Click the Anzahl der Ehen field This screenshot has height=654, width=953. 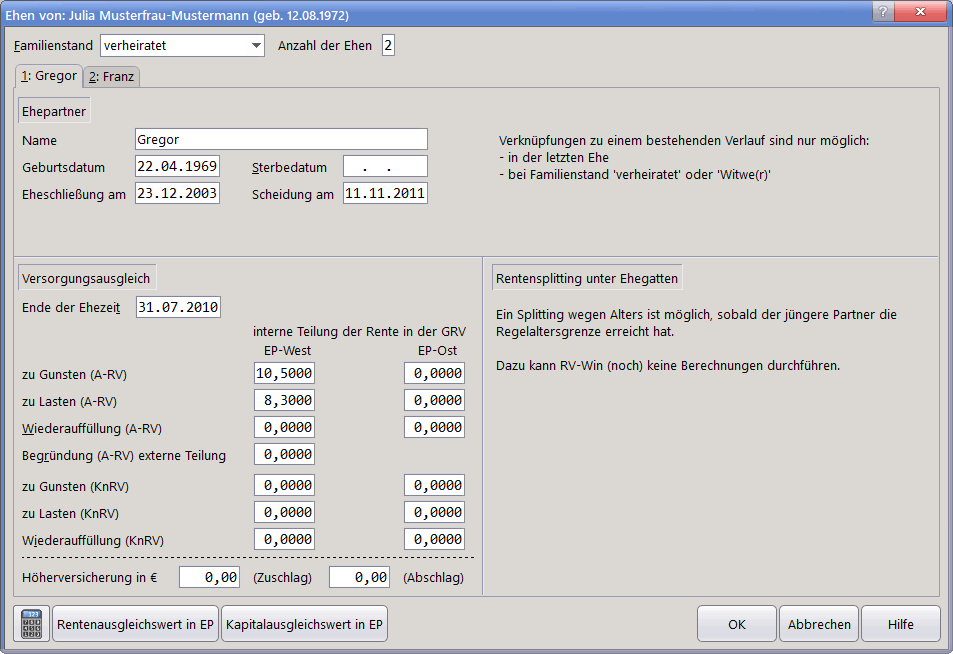(x=388, y=46)
